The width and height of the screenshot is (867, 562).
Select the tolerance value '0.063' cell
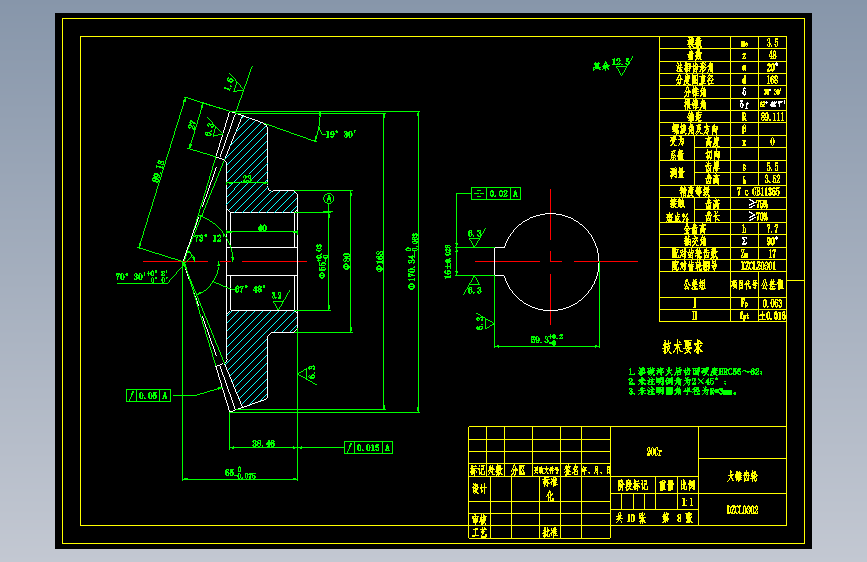[772, 303]
